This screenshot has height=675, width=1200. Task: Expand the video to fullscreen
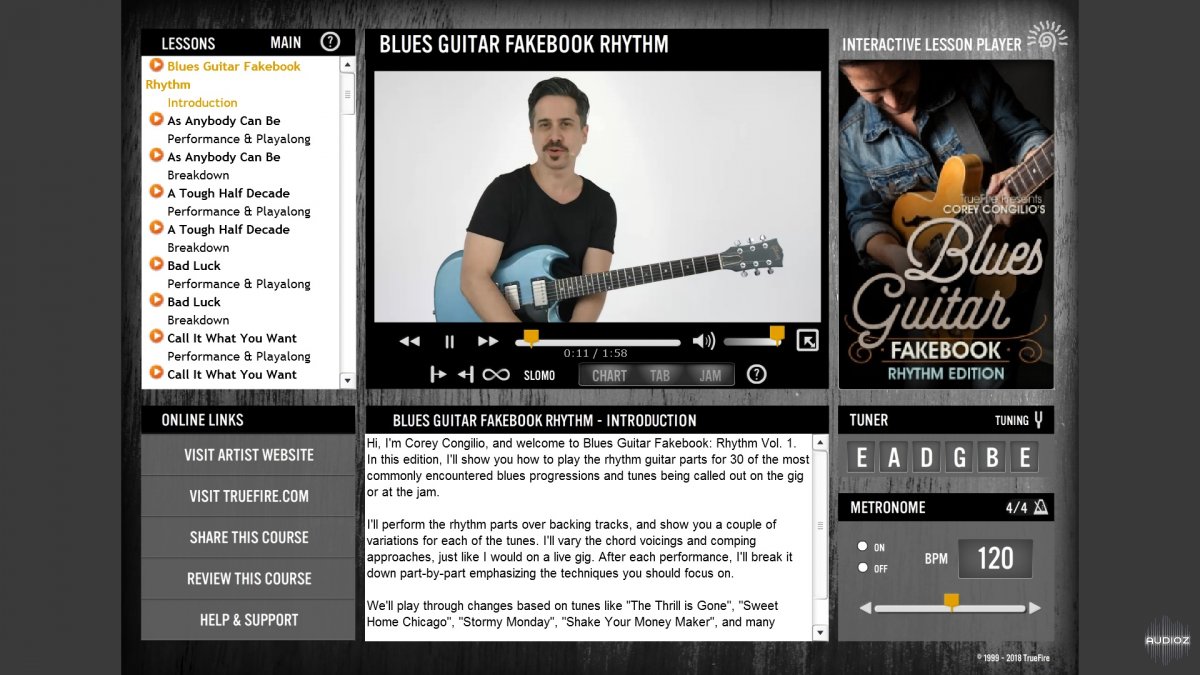(807, 341)
